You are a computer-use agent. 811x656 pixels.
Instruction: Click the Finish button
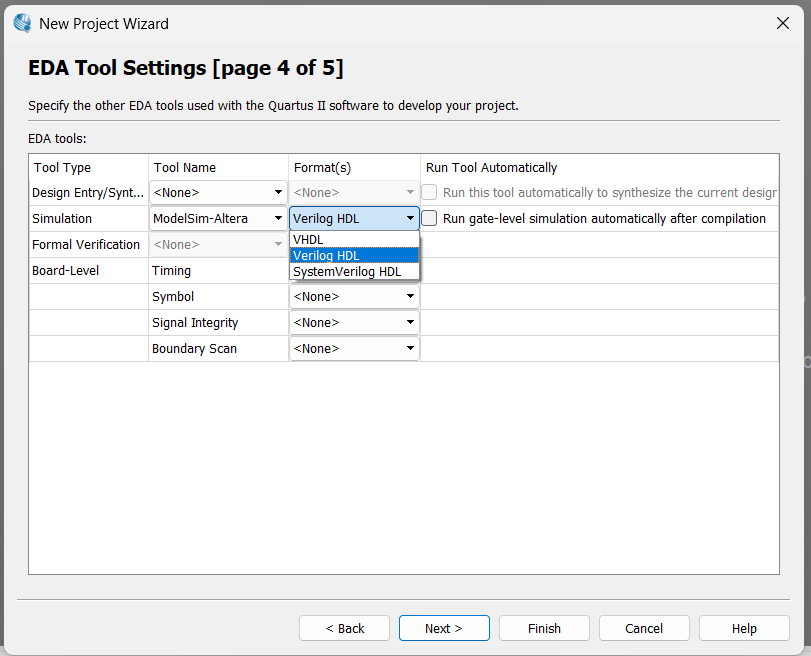pos(544,628)
